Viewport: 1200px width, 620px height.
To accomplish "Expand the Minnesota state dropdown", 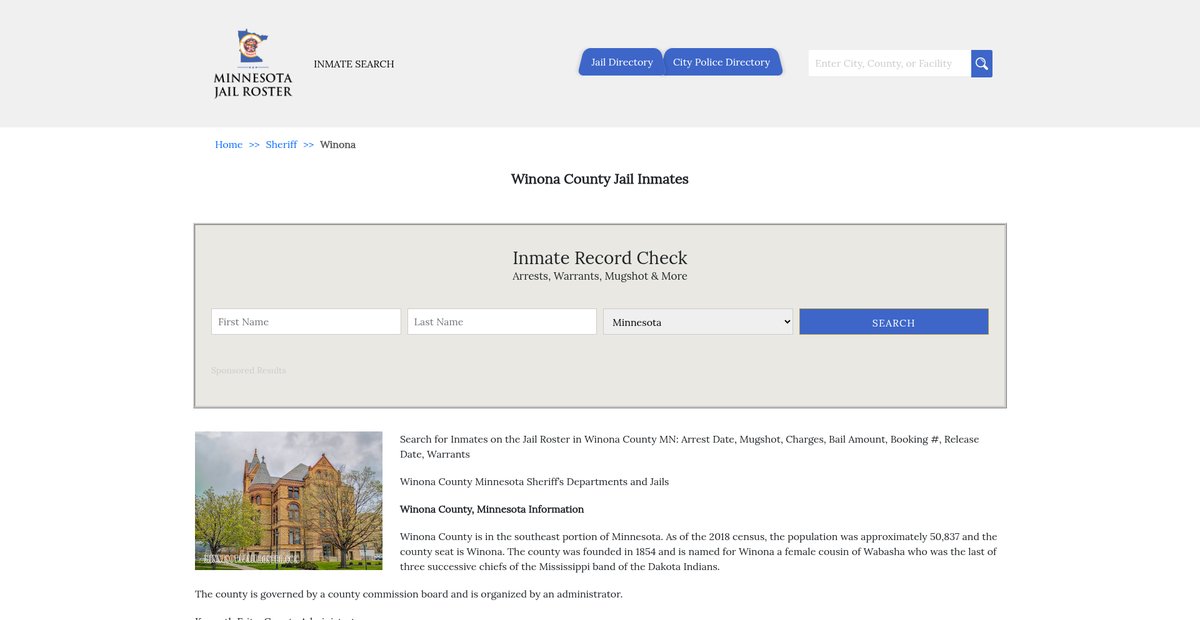I will click(698, 322).
